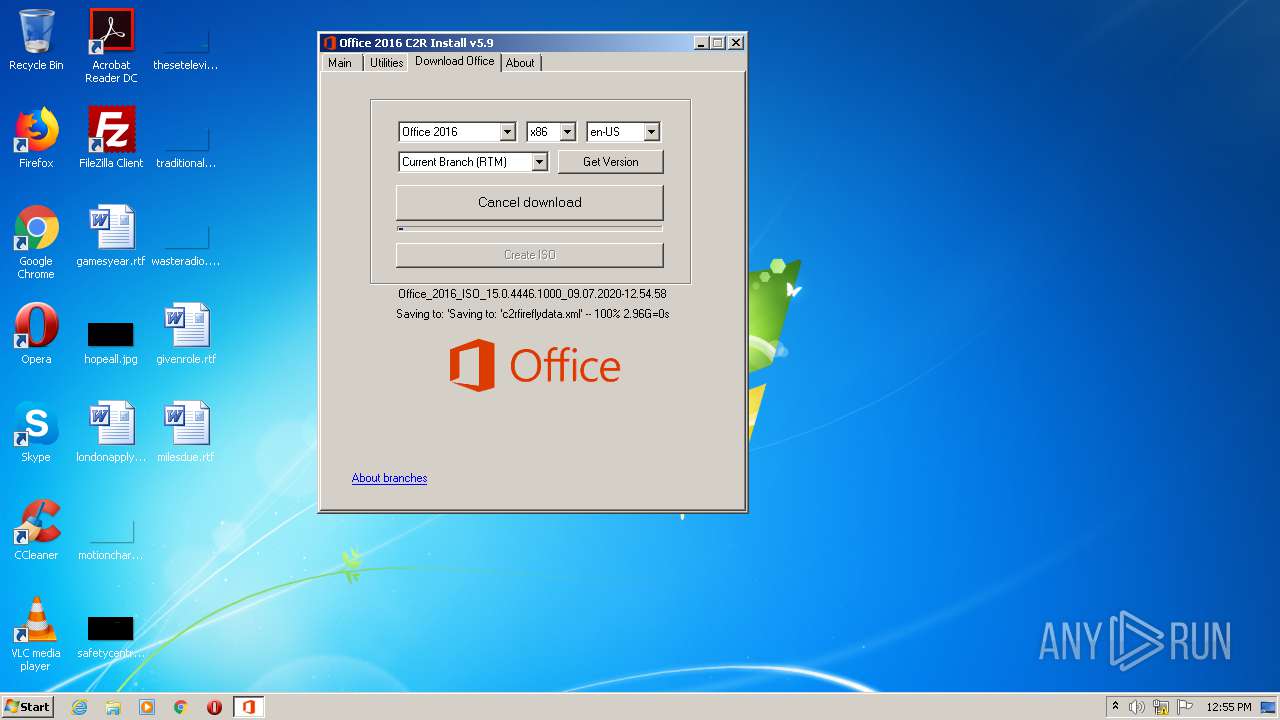This screenshot has height=720, width=1280.
Task: Select the Download Office tab
Action: coord(455,61)
